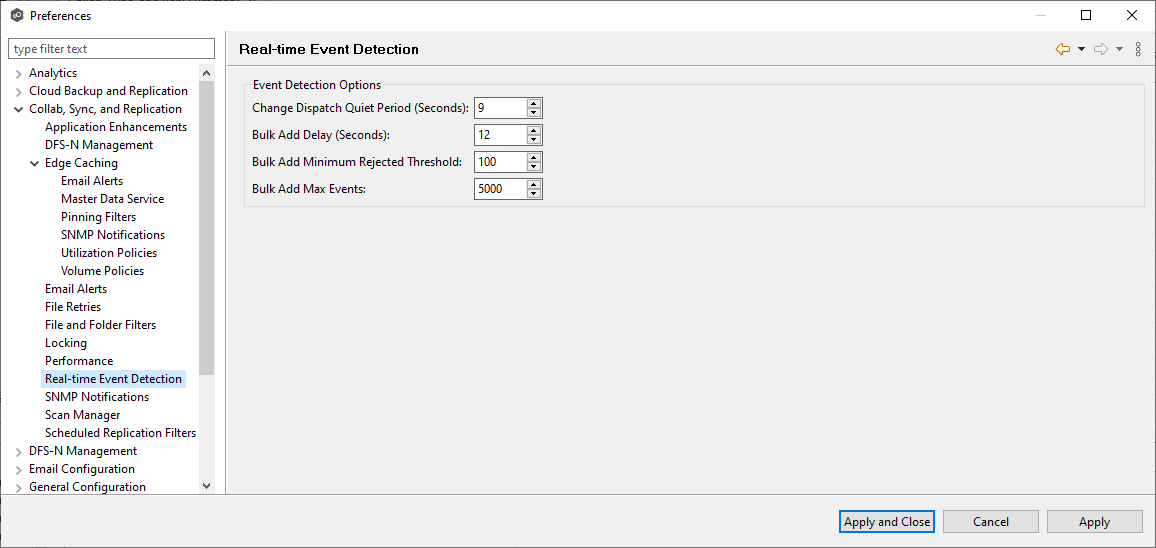1156x548 pixels.
Task: Open the forward history dropdown arrow
Action: pyautogui.click(x=1119, y=49)
